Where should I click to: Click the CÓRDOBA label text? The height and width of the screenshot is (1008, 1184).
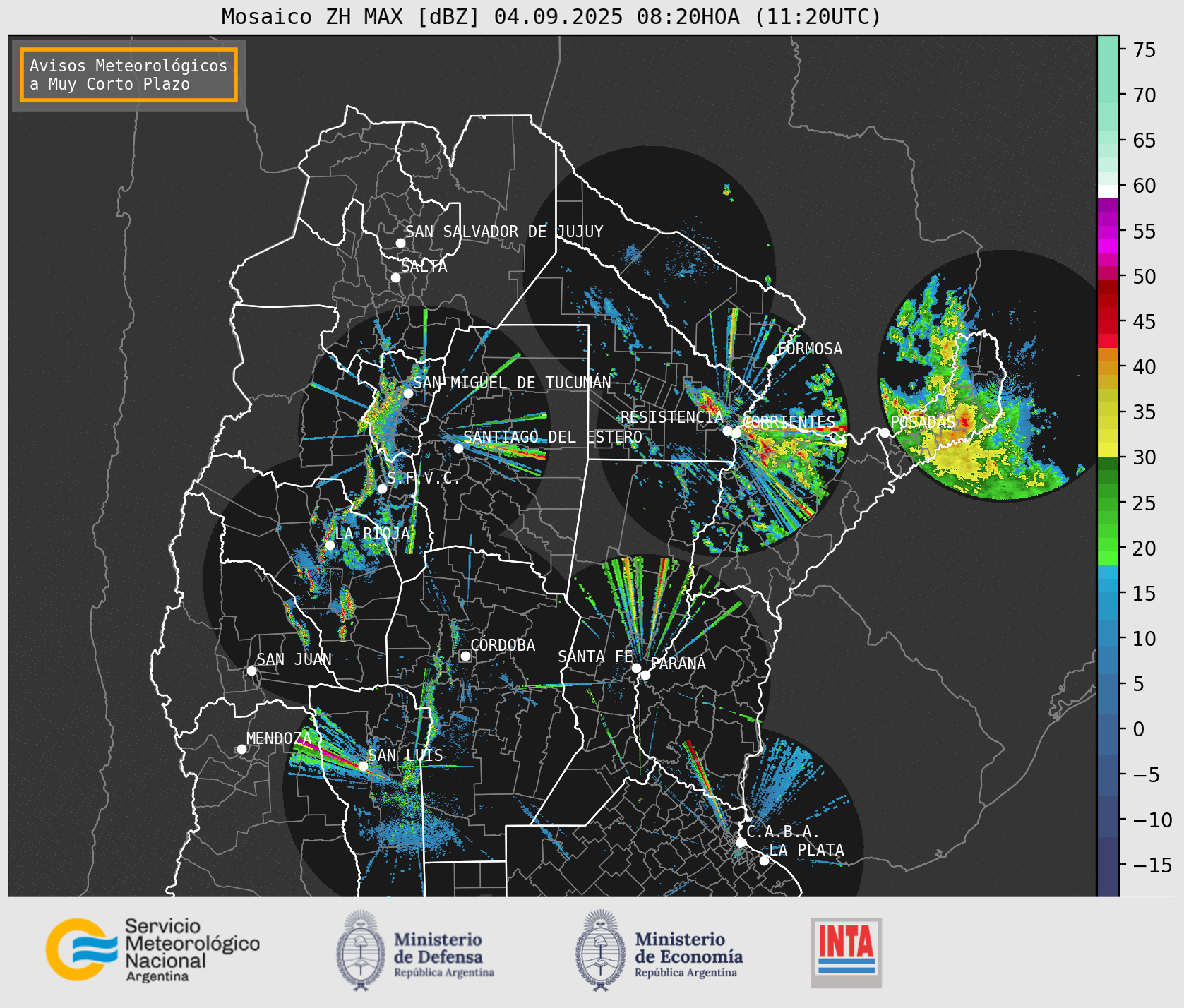503,645
